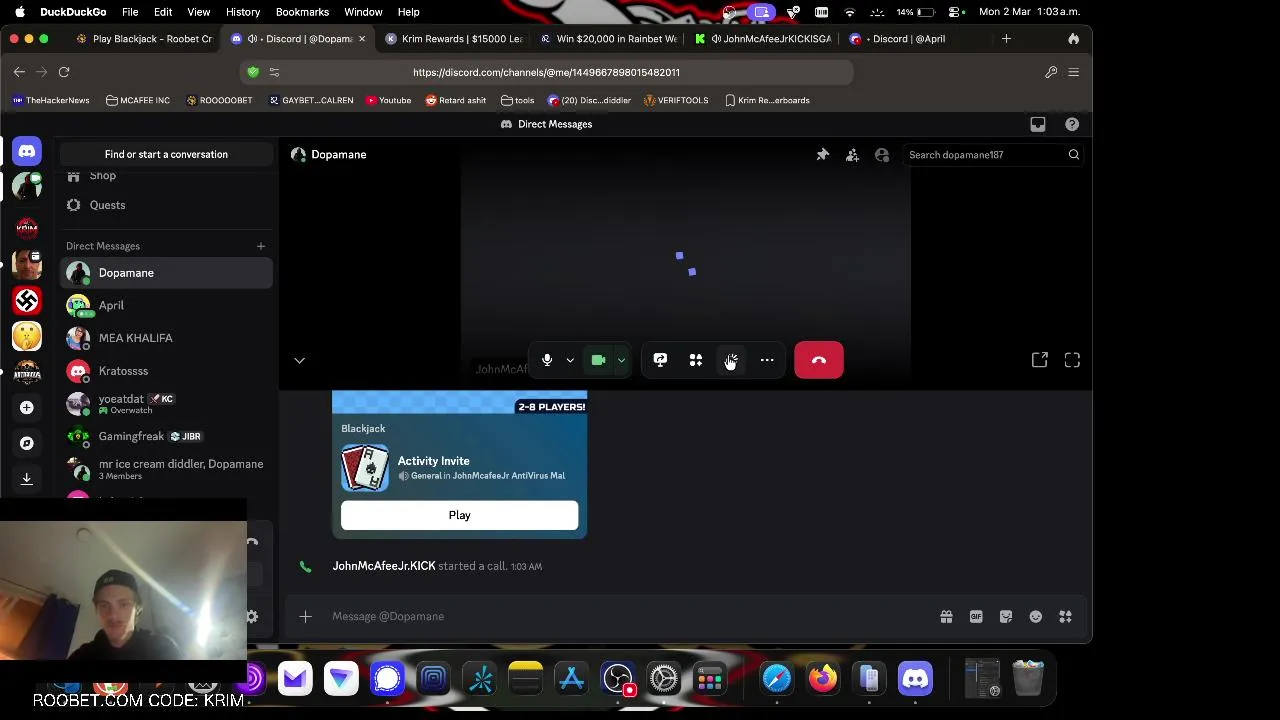Create new DM with plus icon
1280x720 pixels.
(261, 246)
